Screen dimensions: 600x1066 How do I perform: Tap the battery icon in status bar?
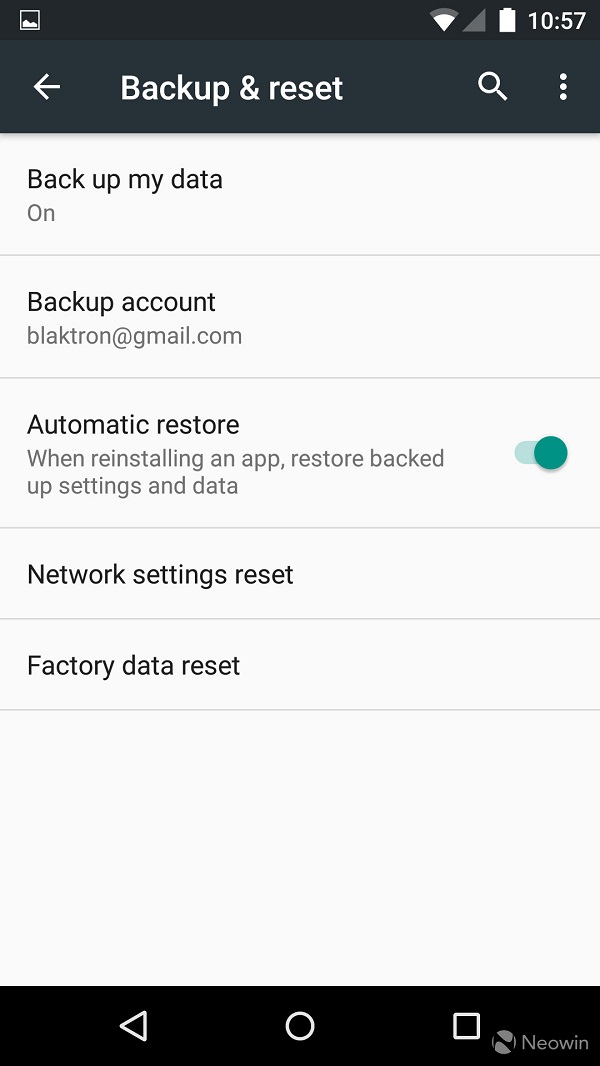(x=507, y=20)
